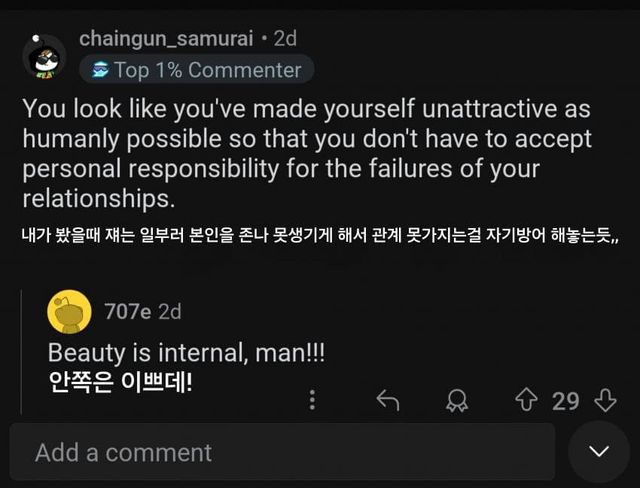Reply using the curved arrow icon
This screenshot has width=640, height=488.
point(387,401)
